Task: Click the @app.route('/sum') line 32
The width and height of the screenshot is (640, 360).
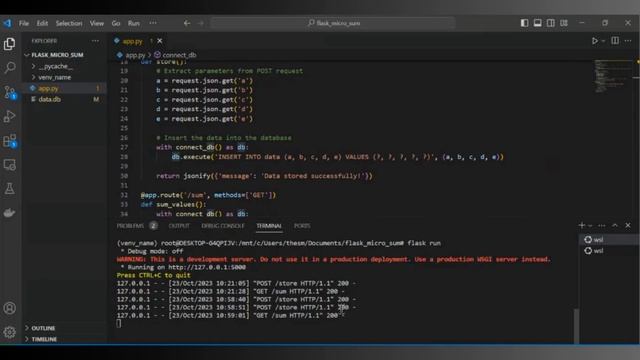Action: pos(208,195)
